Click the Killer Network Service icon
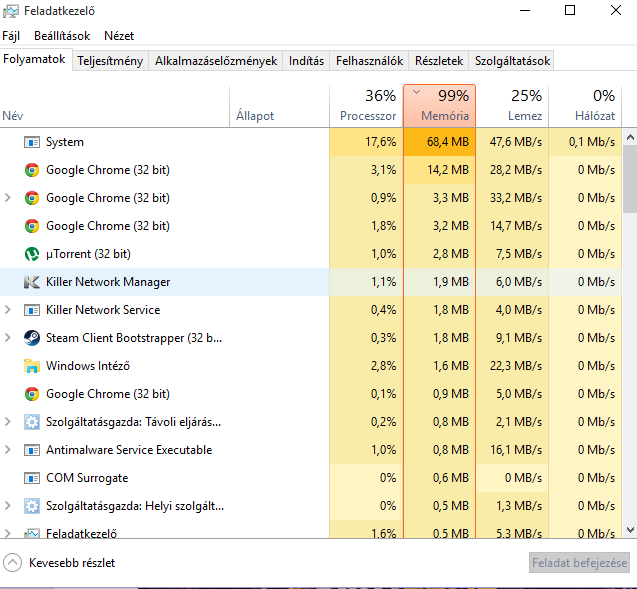This screenshot has width=637, height=589. (x=32, y=310)
